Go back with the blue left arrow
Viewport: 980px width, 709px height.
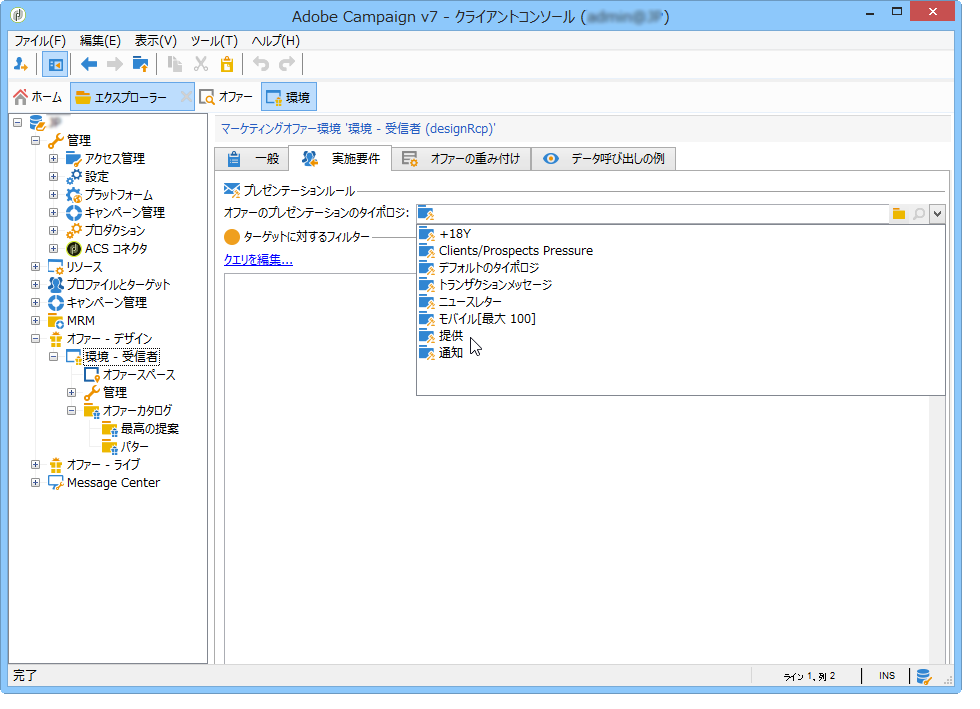[89, 64]
